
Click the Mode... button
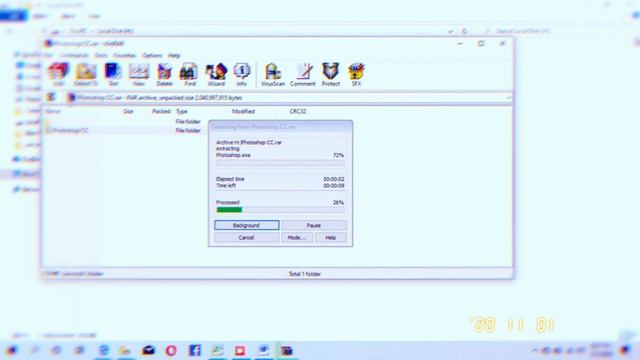(297, 238)
